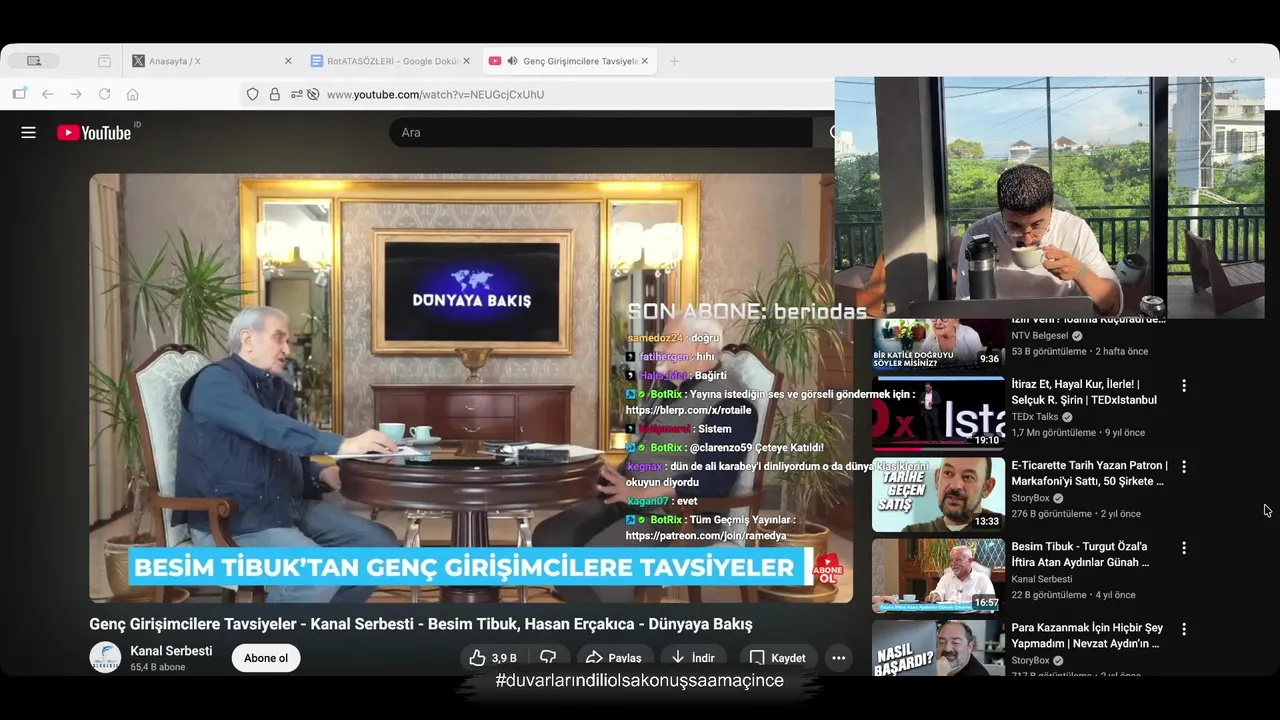This screenshot has height=720, width=1280.
Task: Open the tab archive box icon
Action: [x=104, y=61]
